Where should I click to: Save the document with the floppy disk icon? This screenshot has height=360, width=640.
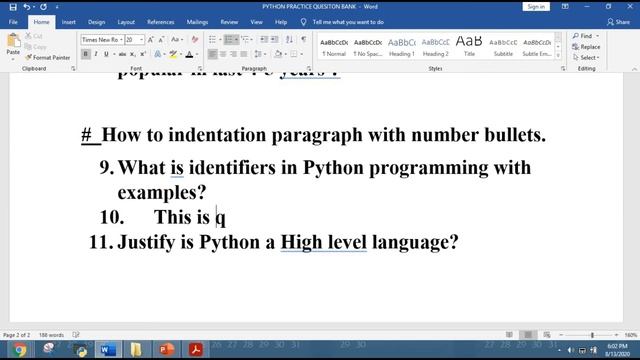13,7
